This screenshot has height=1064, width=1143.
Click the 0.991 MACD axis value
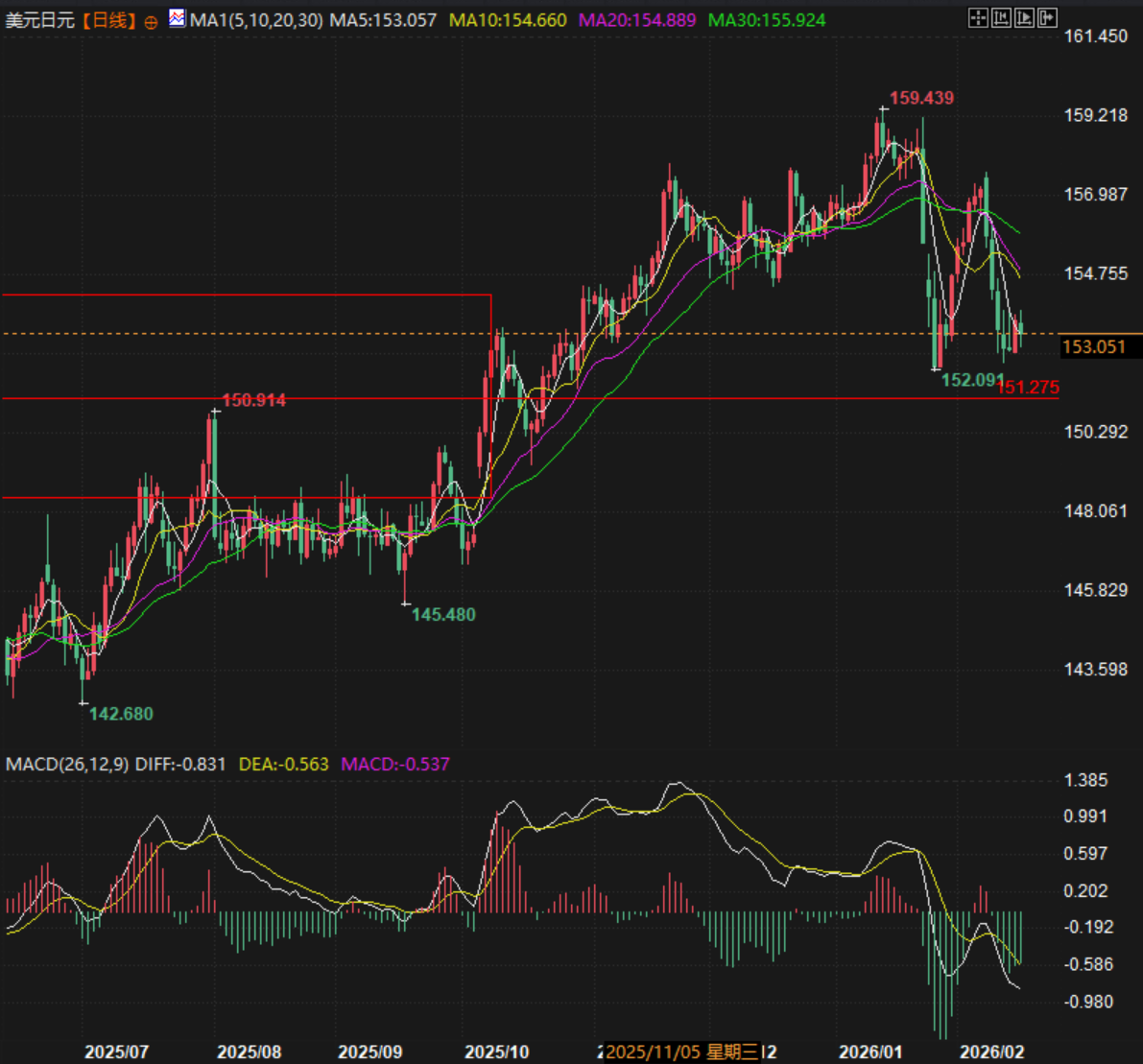click(x=1085, y=816)
